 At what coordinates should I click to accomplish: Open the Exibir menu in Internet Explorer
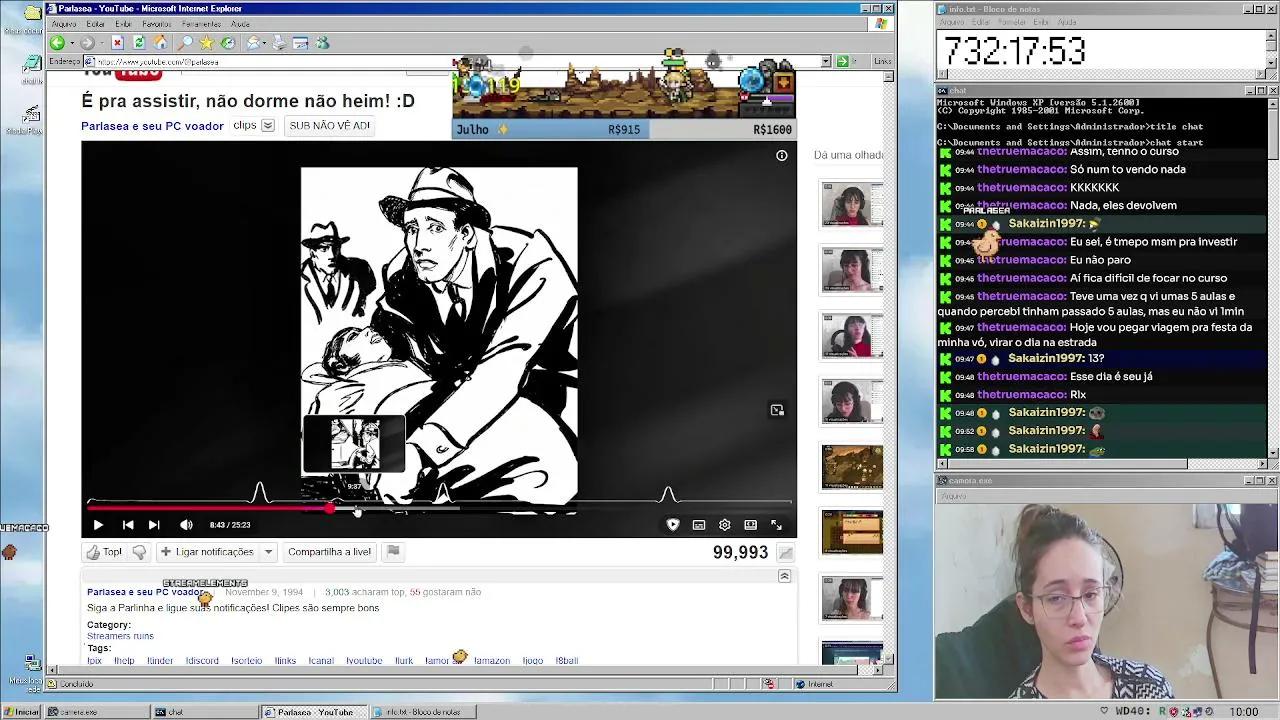[123, 24]
